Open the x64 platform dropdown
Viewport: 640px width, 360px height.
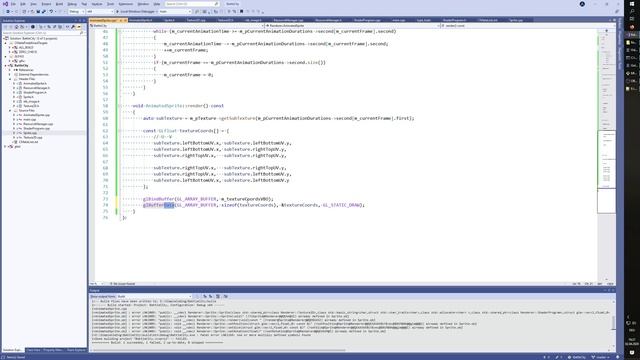click(100, 11)
